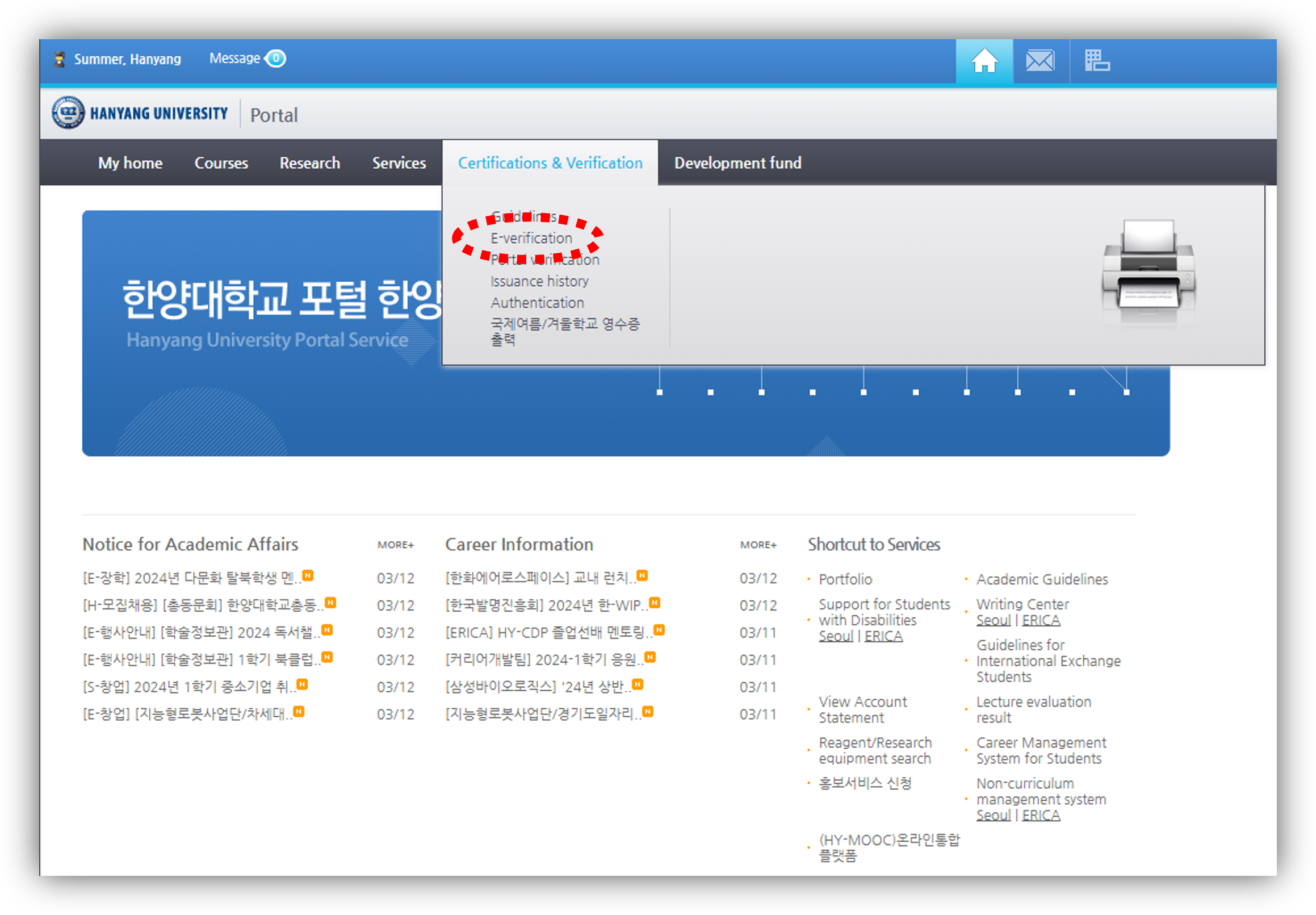Screen dimensions: 1316x915
Task: Choose Authentication from the submenu
Action: (x=537, y=303)
